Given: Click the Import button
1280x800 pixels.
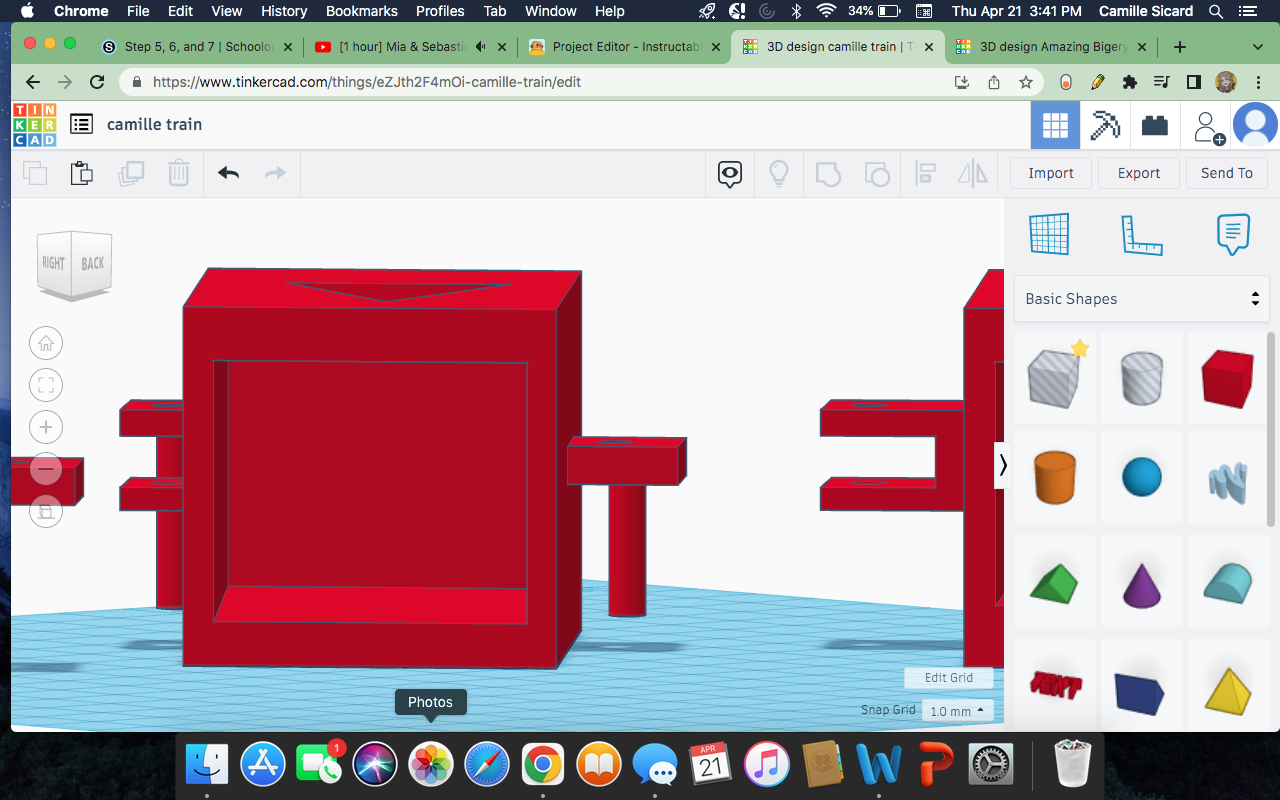Looking at the screenshot, I should coord(1051,173).
